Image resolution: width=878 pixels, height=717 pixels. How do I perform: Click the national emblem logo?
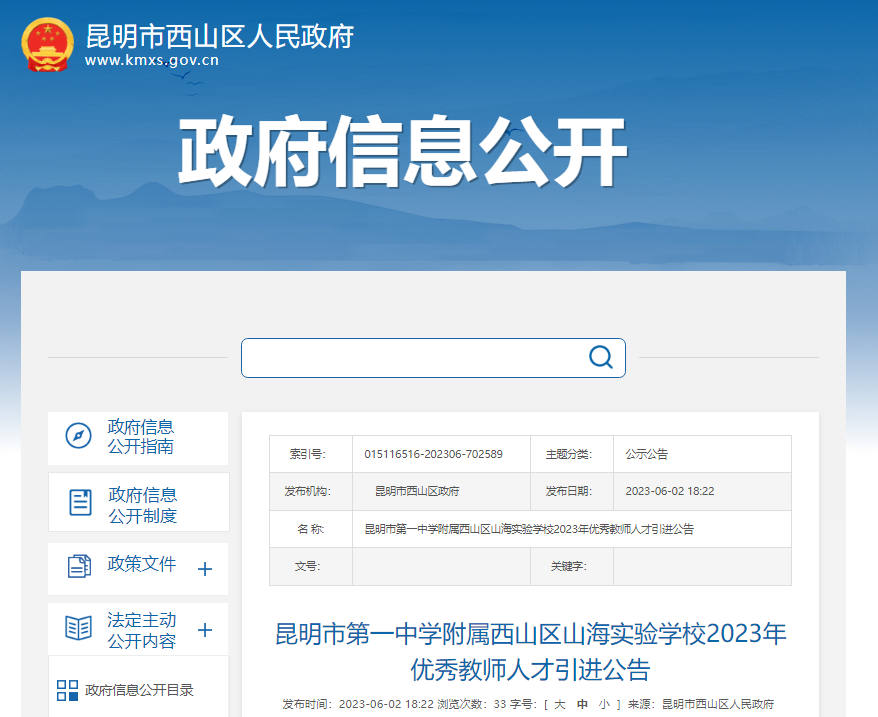point(47,45)
